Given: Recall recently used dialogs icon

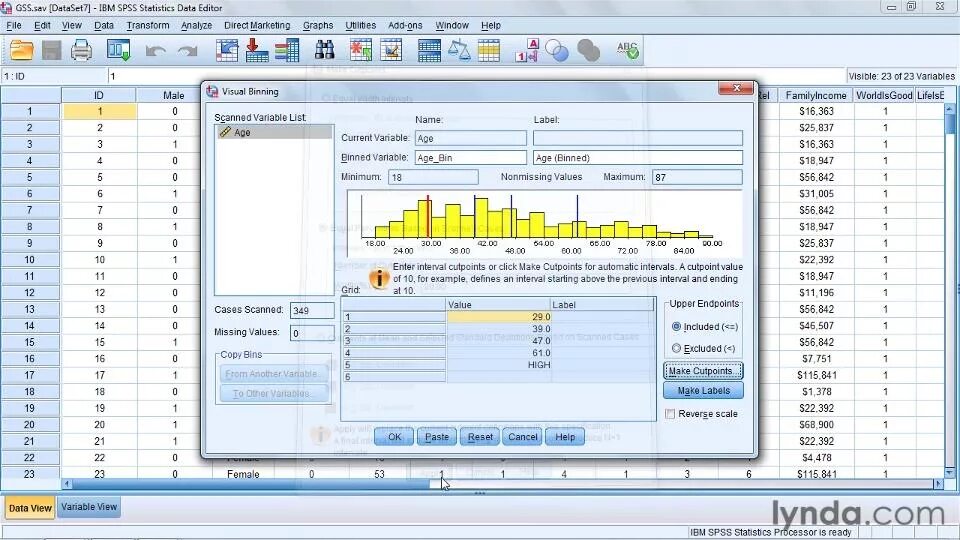Looking at the screenshot, I should [x=118, y=50].
